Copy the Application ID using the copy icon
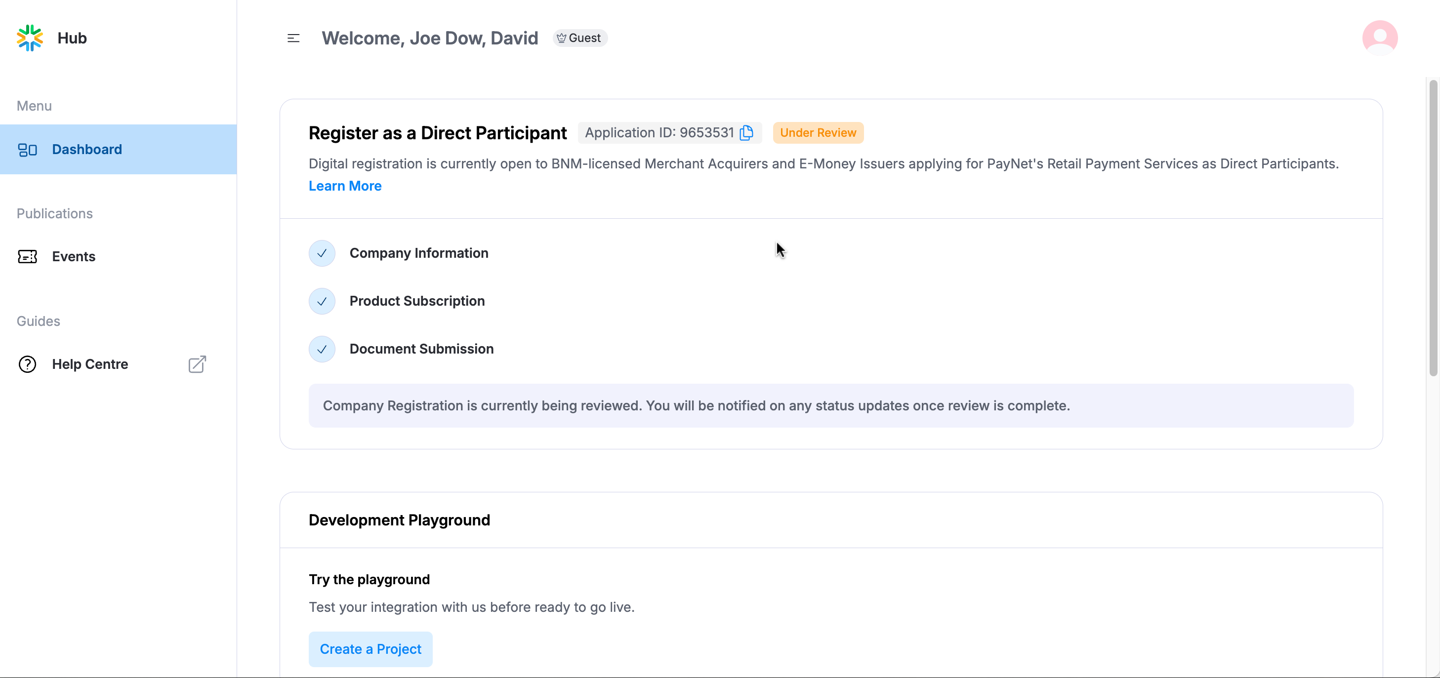The height and width of the screenshot is (678, 1440). click(x=747, y=132)
